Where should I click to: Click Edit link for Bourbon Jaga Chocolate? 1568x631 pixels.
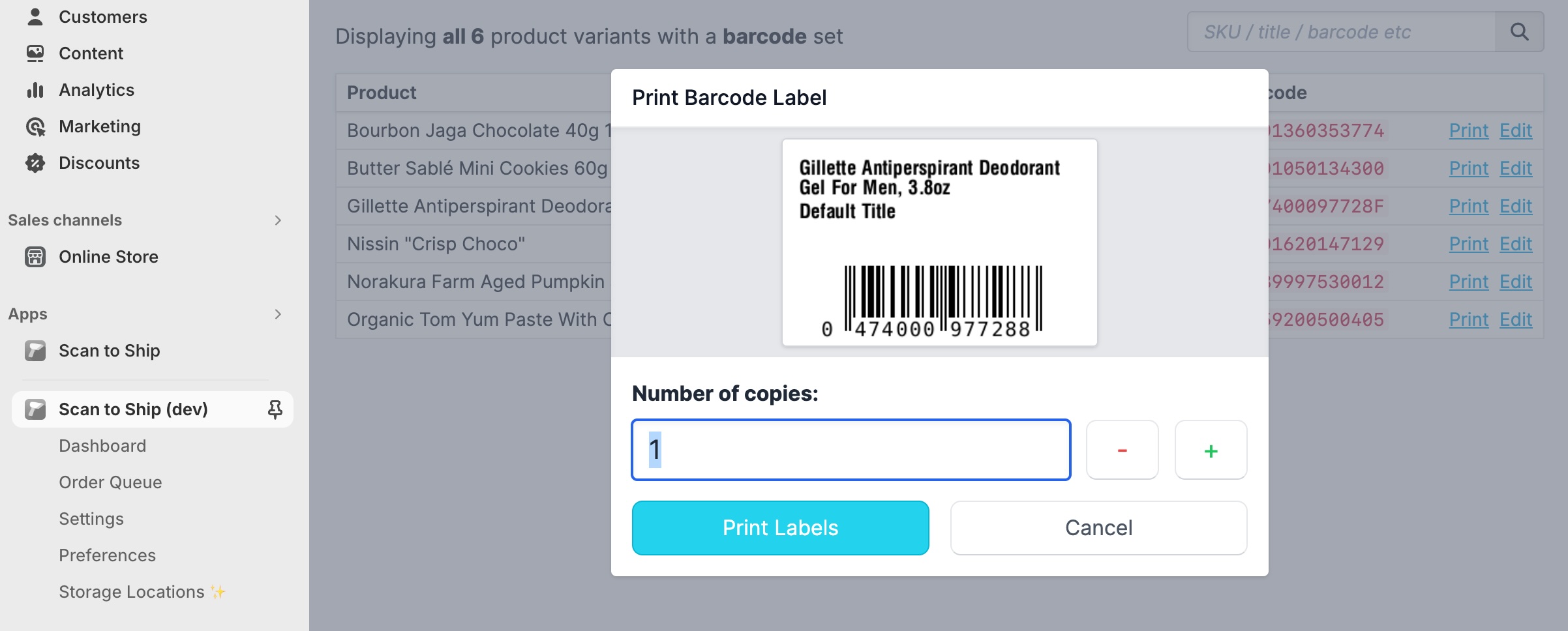pos(1515,130)
